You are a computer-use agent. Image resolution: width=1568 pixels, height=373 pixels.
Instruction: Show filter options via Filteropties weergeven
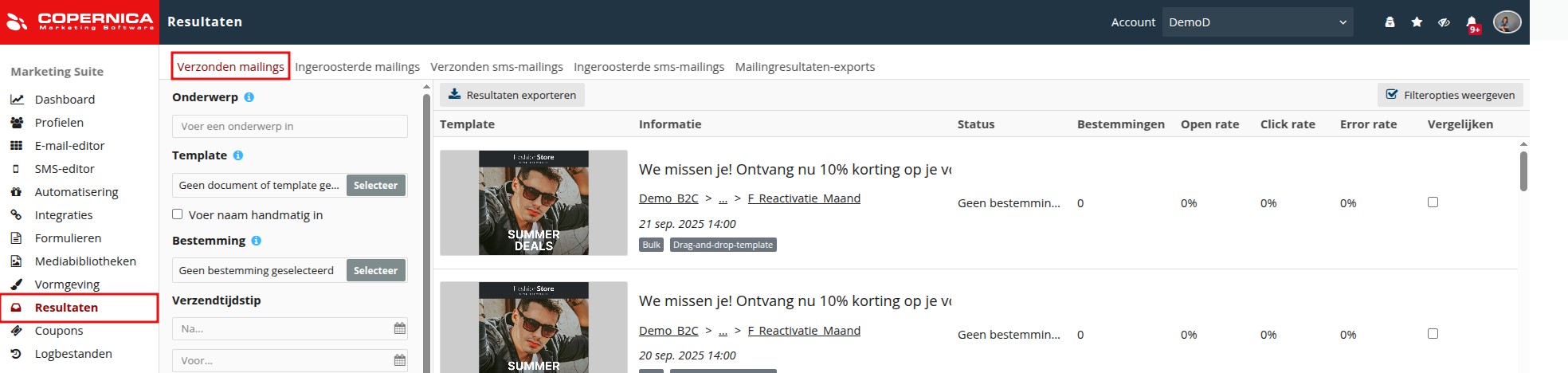click(1450, 95)
